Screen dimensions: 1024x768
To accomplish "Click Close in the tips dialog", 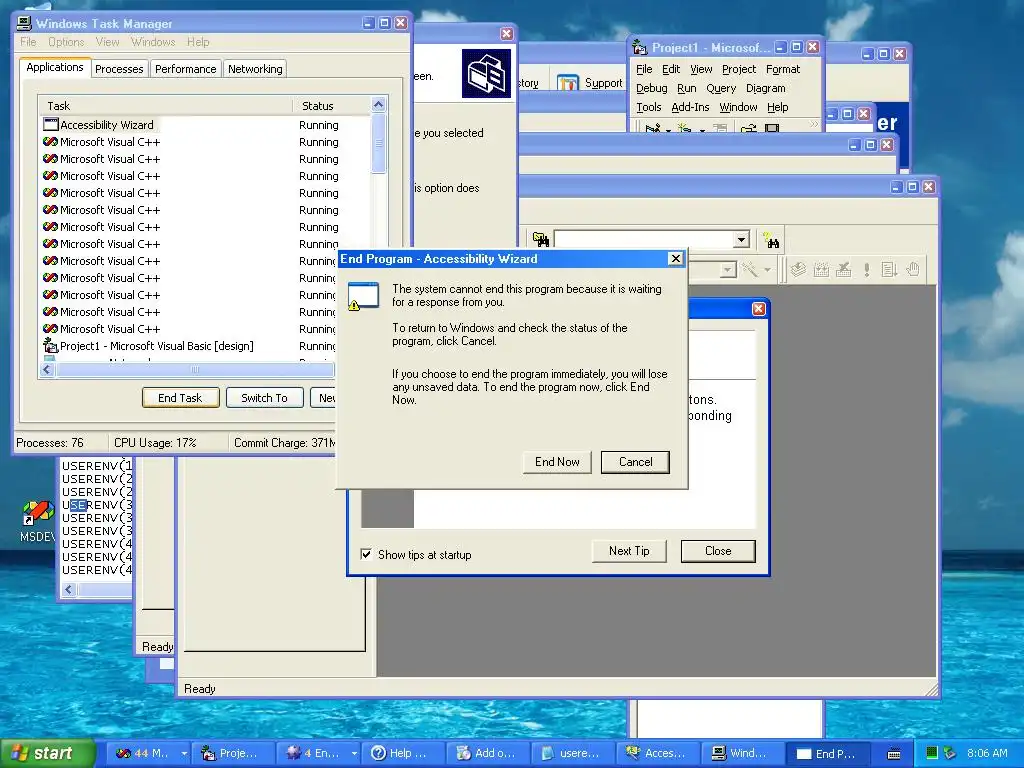I will [718, 551].
